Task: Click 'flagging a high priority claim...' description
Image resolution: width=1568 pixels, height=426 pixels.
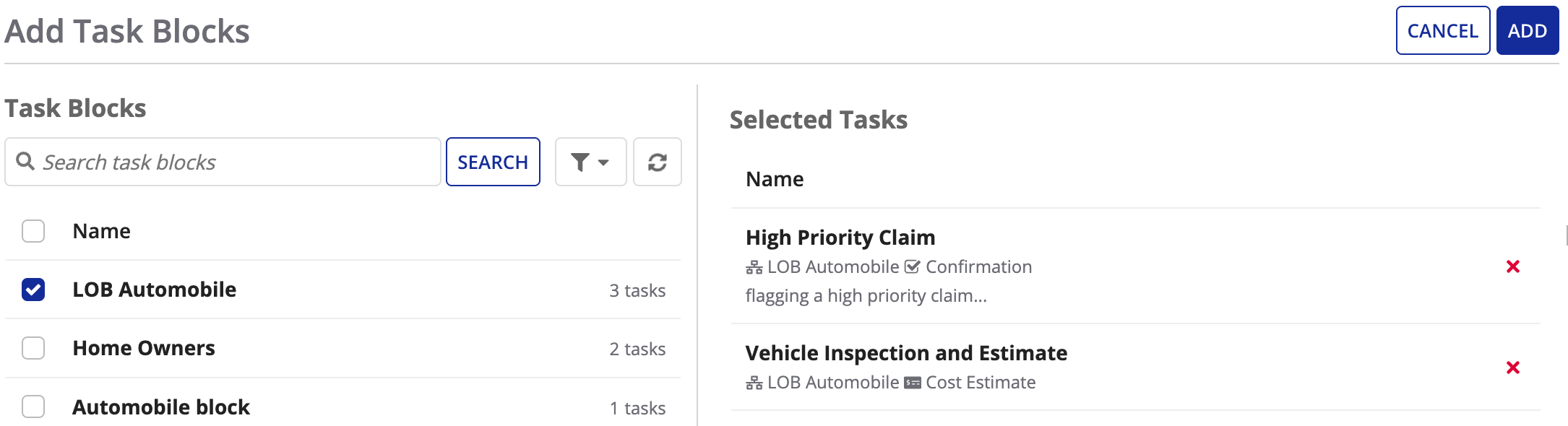Action: point(866,296)
